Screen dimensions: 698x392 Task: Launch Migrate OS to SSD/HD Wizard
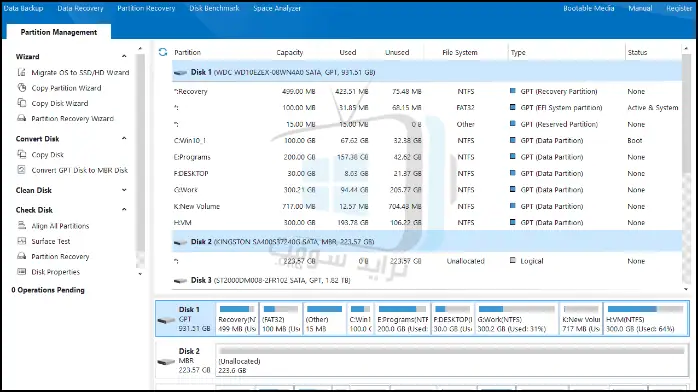(x=80, y=72)
